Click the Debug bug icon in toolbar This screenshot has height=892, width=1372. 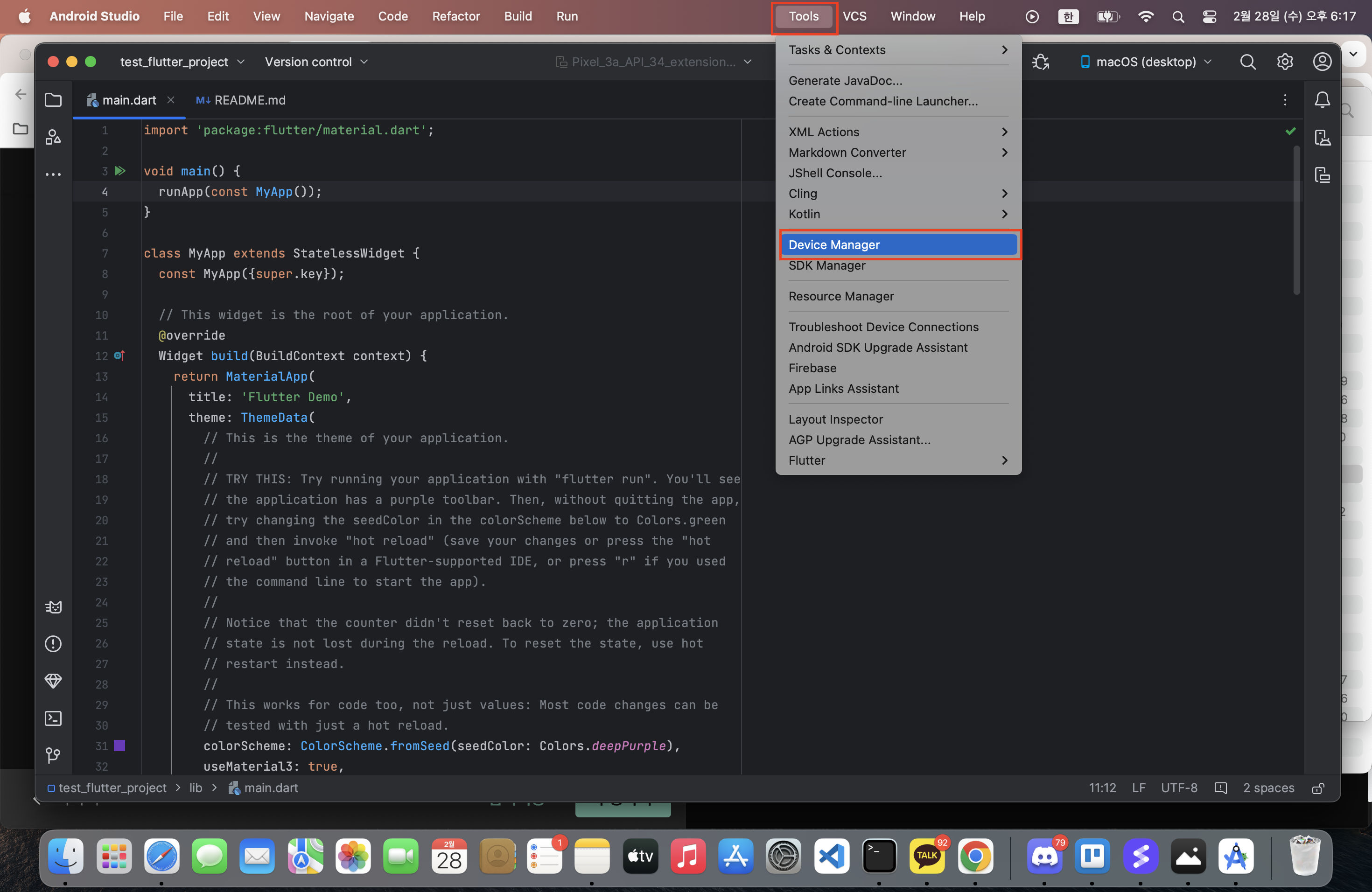pyautogui.click(x=1041, y=62)
